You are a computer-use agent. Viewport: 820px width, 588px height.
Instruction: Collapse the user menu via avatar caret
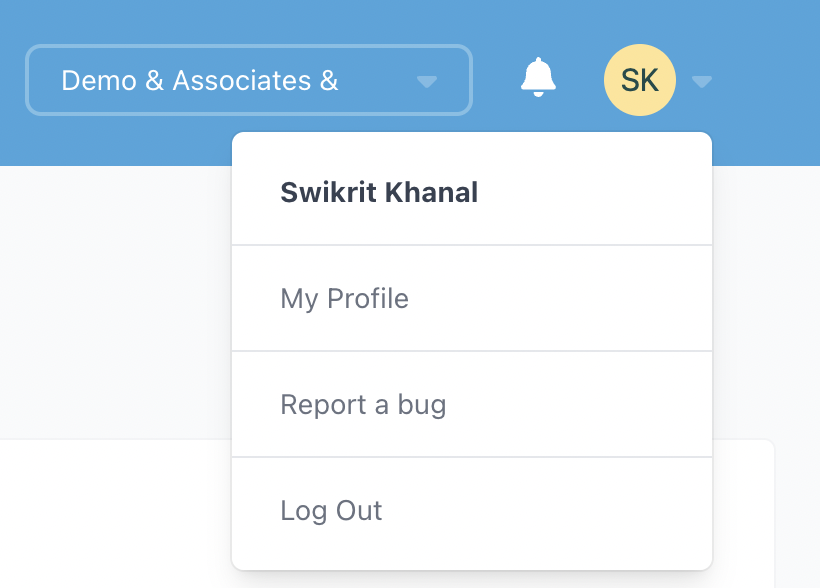point(702,82)
